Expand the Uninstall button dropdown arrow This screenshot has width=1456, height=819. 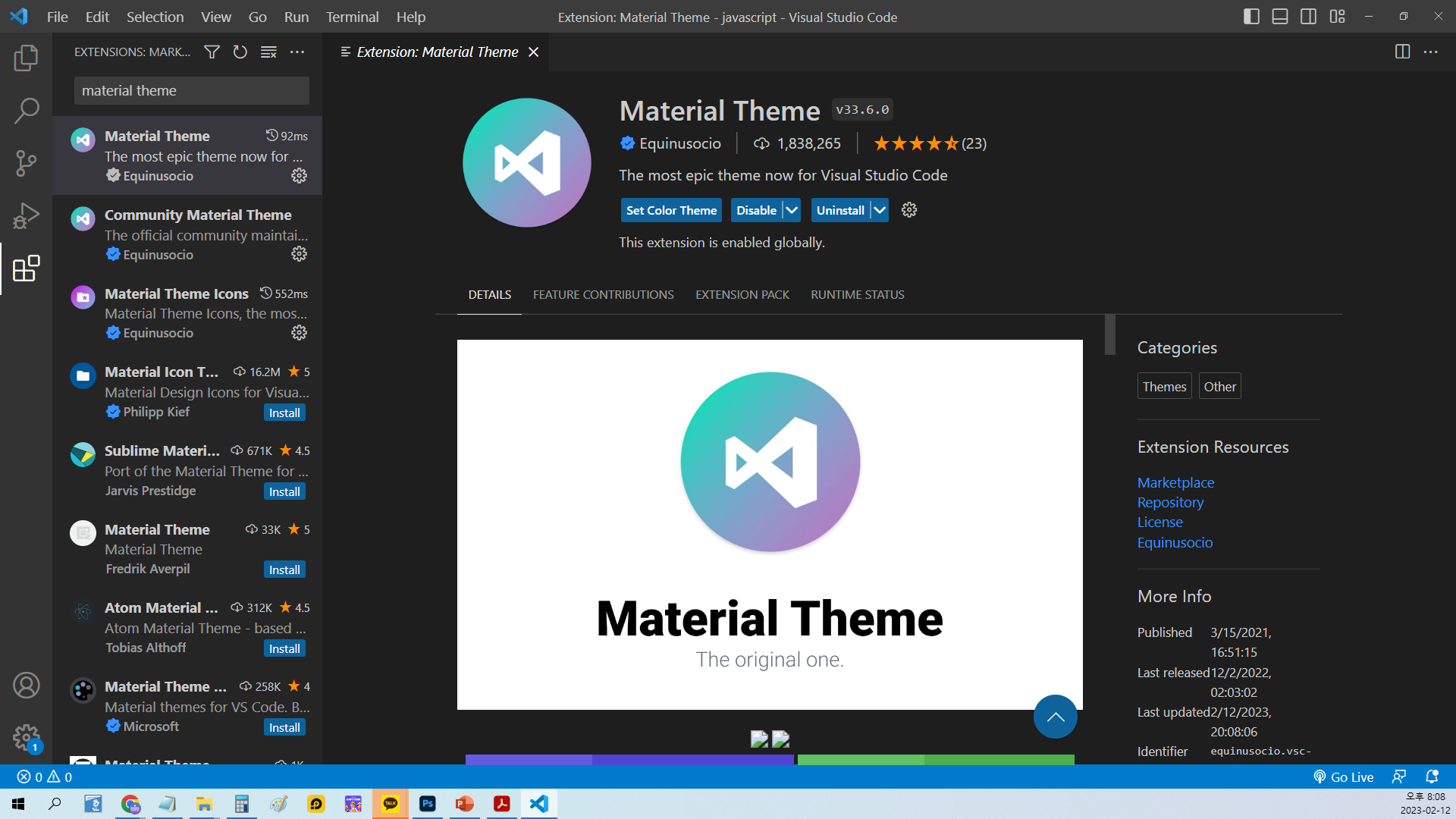coord(880,210)
